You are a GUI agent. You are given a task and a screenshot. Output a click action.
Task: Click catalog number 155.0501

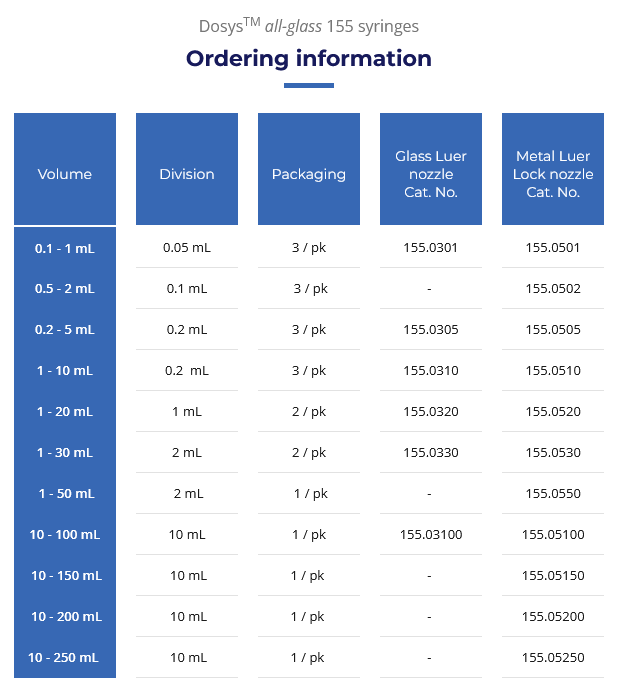[x=553, y=248]
